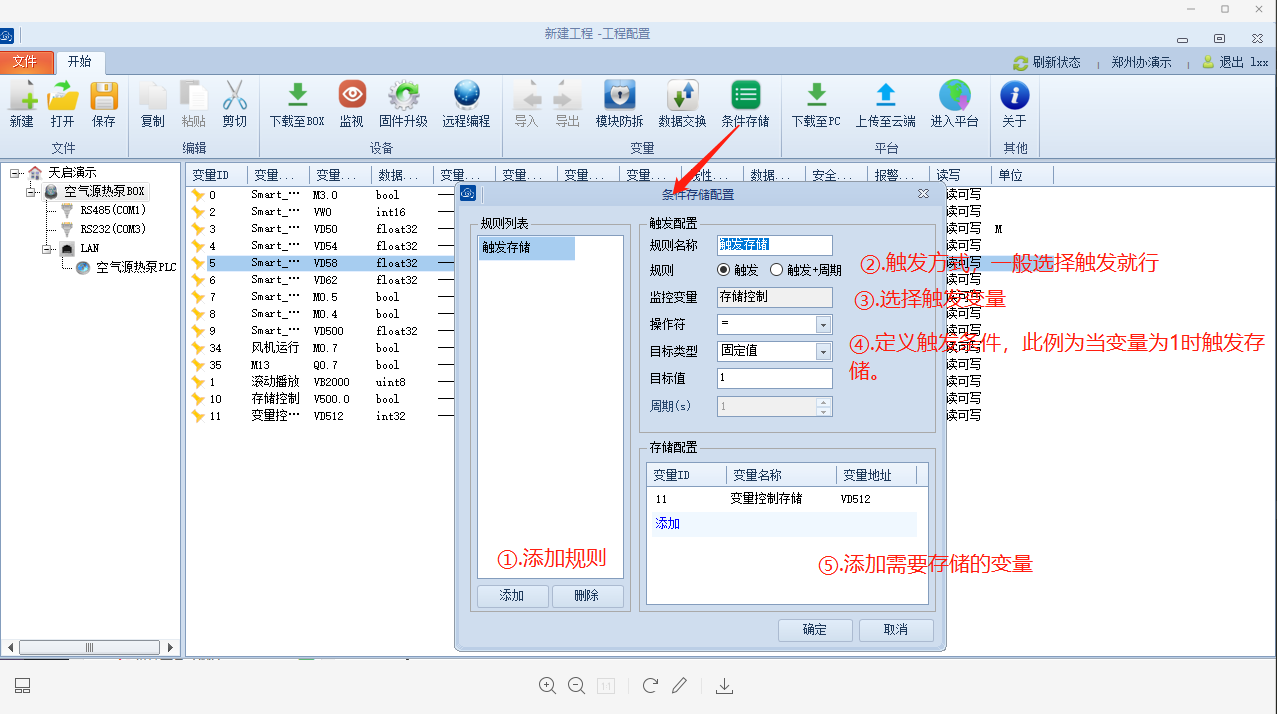
Task: Click the 复制 (Copy) icon
Action: (x=153, y=96)
